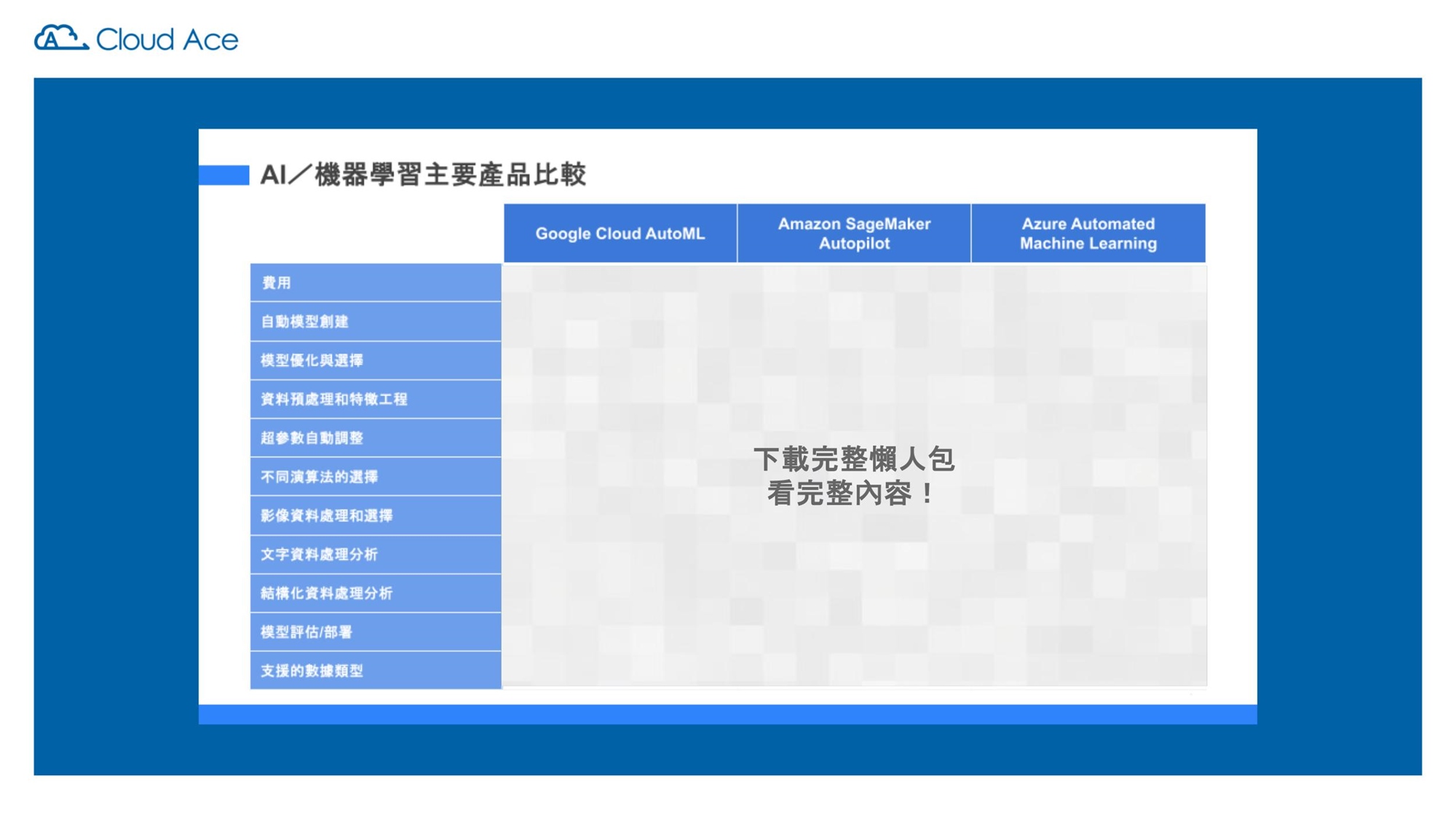Click the 超參數自動調整 row label
This screenshot has height=819, width=1456.
(x=312, y=438)
